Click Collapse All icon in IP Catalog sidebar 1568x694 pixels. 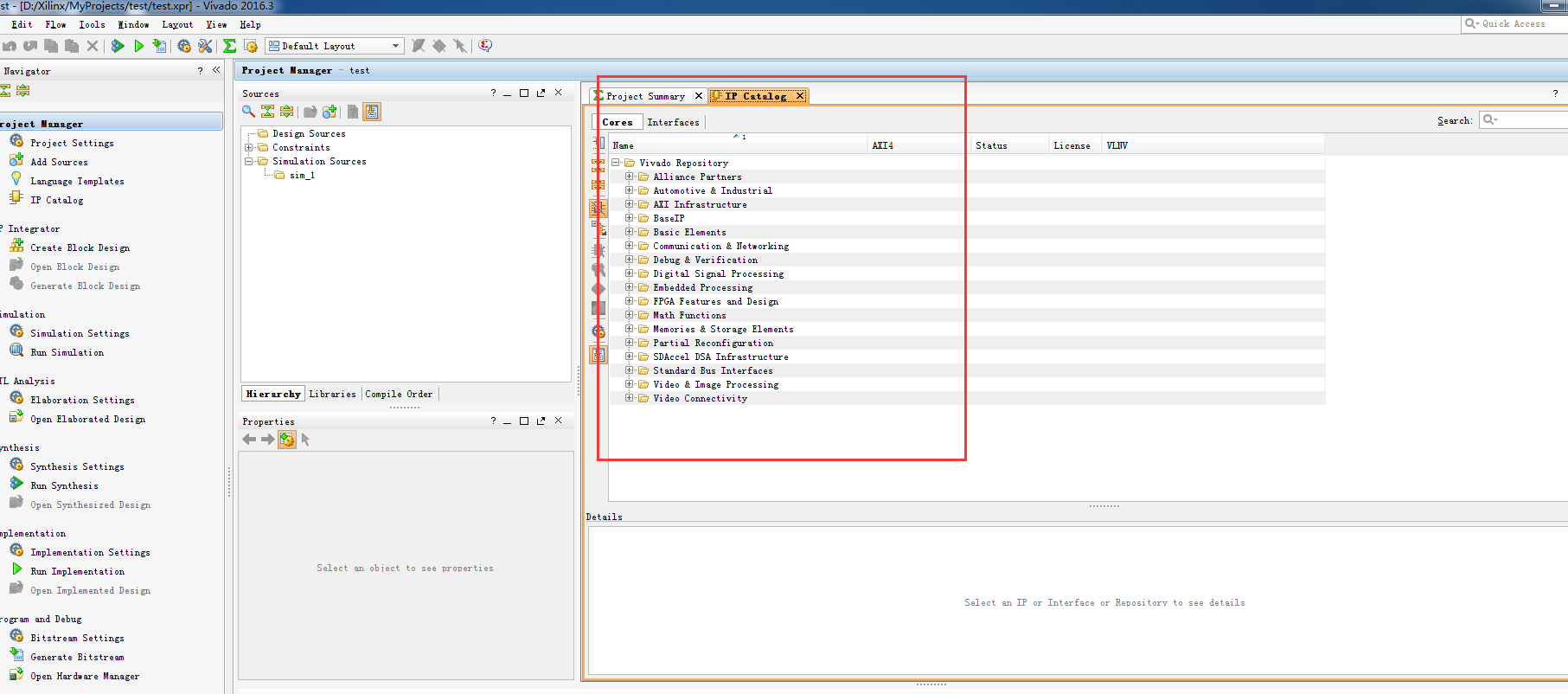(598, 164)
